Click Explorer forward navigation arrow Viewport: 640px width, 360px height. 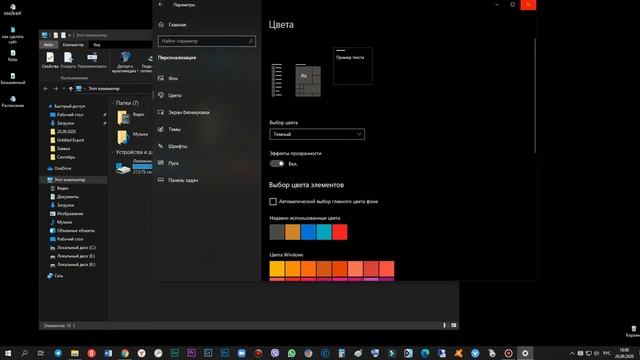(56, 89)
